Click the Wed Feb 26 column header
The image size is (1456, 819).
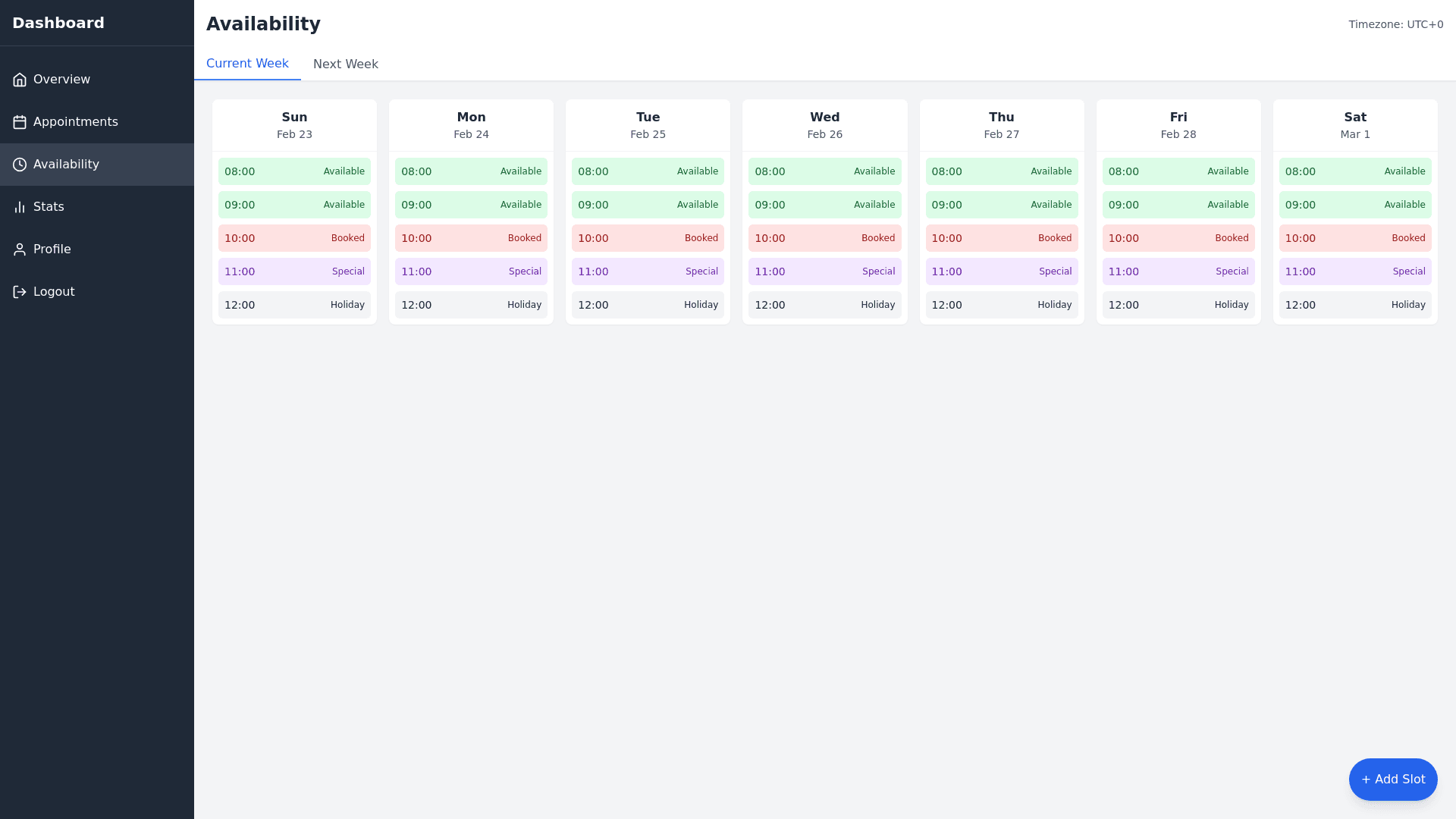(x=824, y=125)
